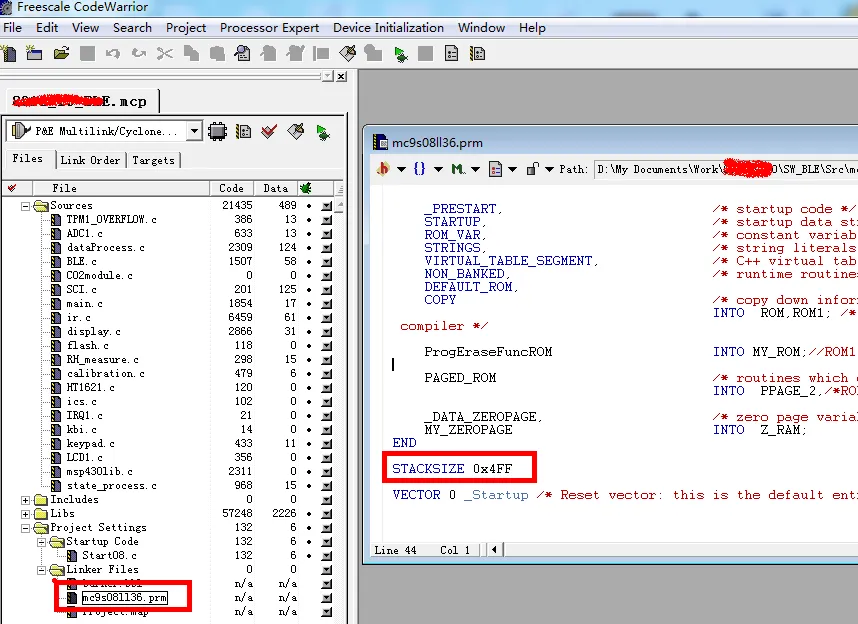The width and height of the screenshot is (858, 624).
Task: Click the Cut scissors icon
Action: click(x=164, y=54)
